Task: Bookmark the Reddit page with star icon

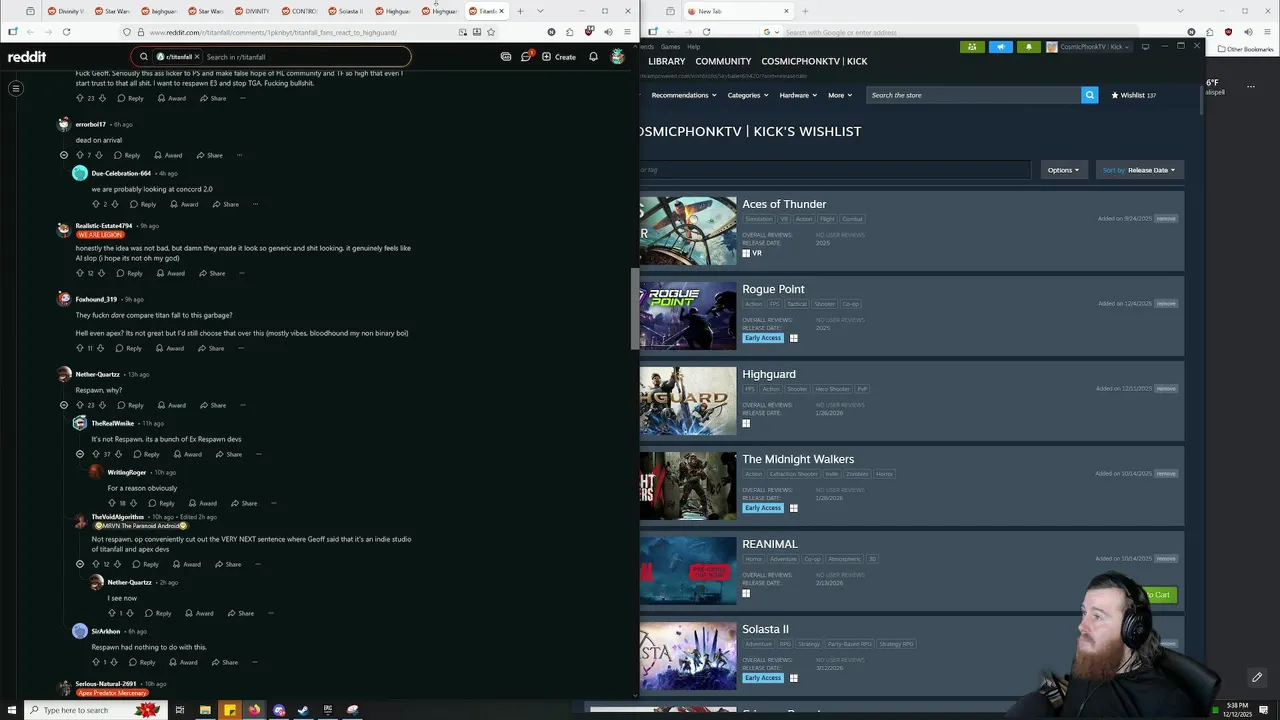Action: pyautogui.click(x=491, y=32)
